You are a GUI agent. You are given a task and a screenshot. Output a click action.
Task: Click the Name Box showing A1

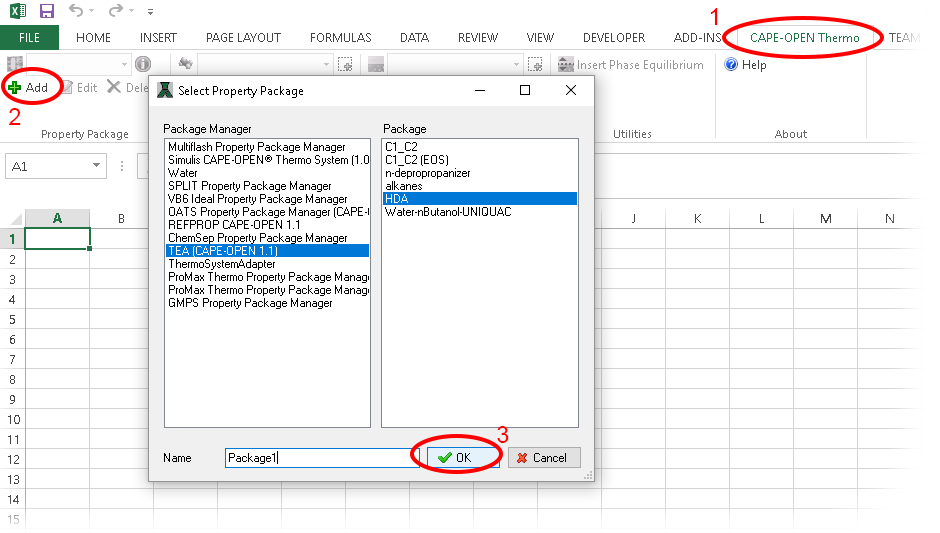(56, 166)
